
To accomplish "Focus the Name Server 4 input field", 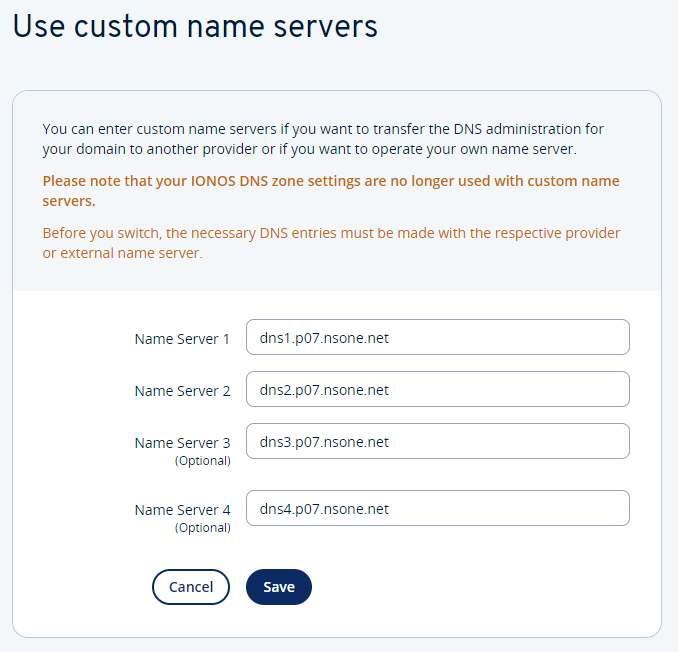I will point(438,508).
